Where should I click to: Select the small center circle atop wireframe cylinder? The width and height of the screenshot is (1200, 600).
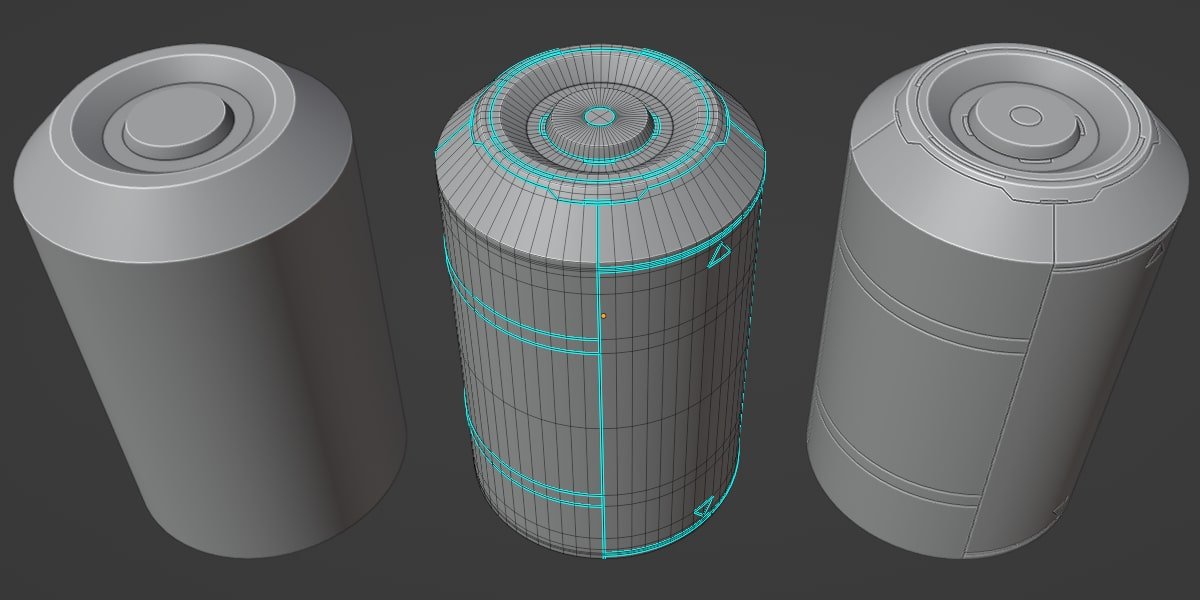click(598, 116)
